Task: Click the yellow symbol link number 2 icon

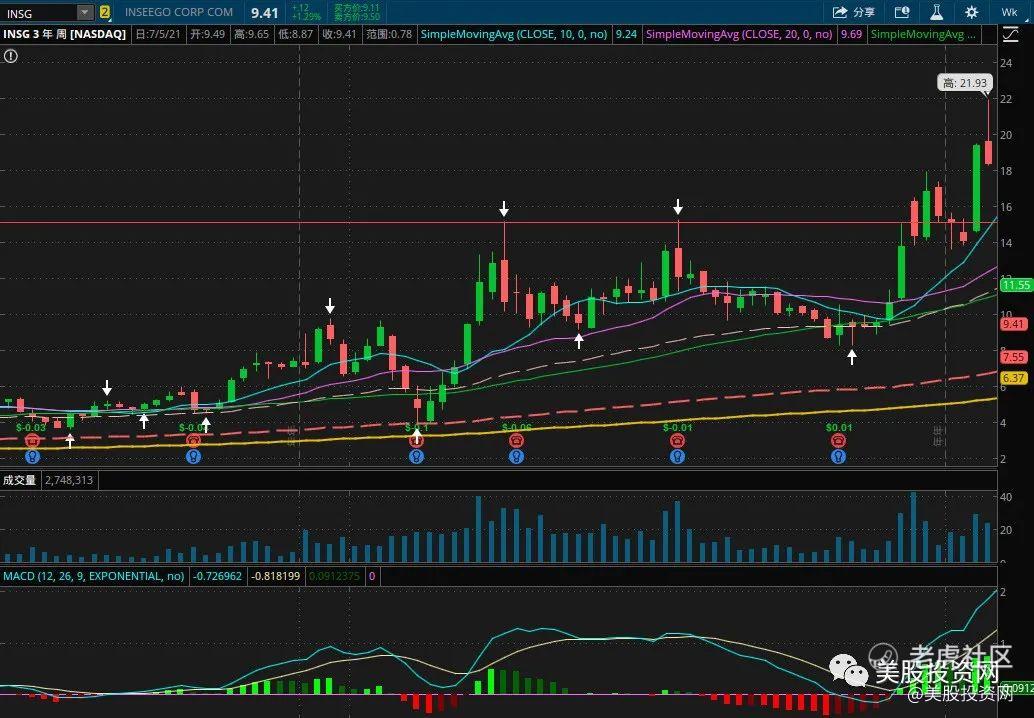Action: coord(104,12)
